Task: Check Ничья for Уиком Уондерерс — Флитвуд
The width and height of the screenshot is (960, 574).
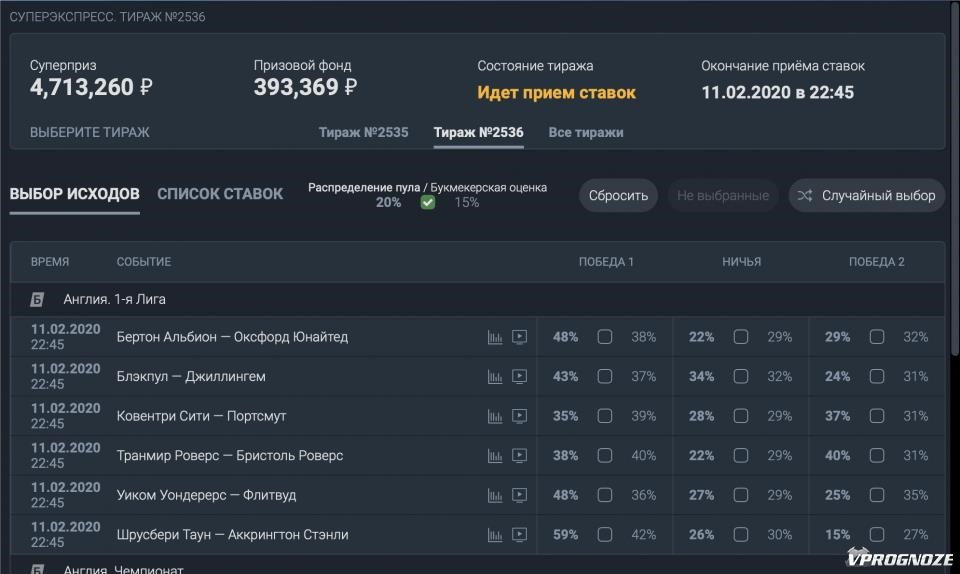Action: (741, 495)
